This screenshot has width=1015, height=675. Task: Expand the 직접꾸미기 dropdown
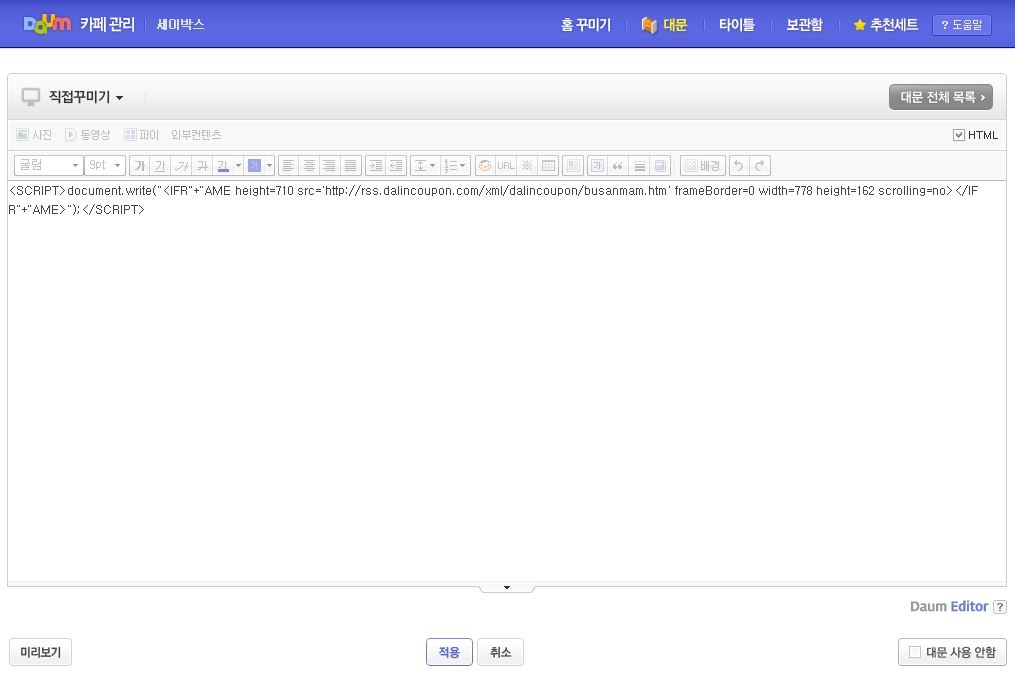click(87, 97)
